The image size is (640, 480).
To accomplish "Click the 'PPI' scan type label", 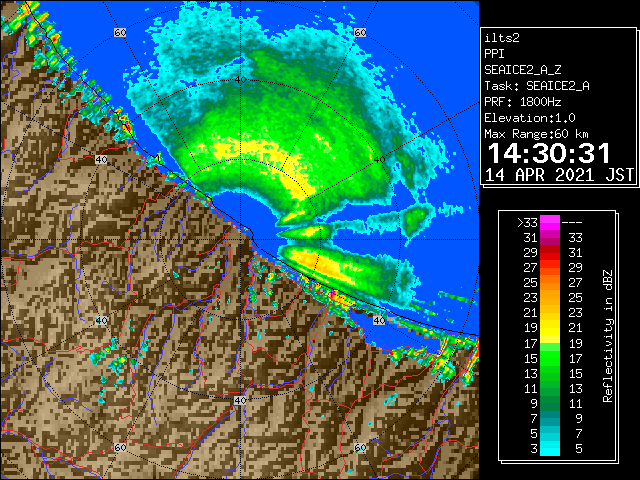I will [494, 54].
